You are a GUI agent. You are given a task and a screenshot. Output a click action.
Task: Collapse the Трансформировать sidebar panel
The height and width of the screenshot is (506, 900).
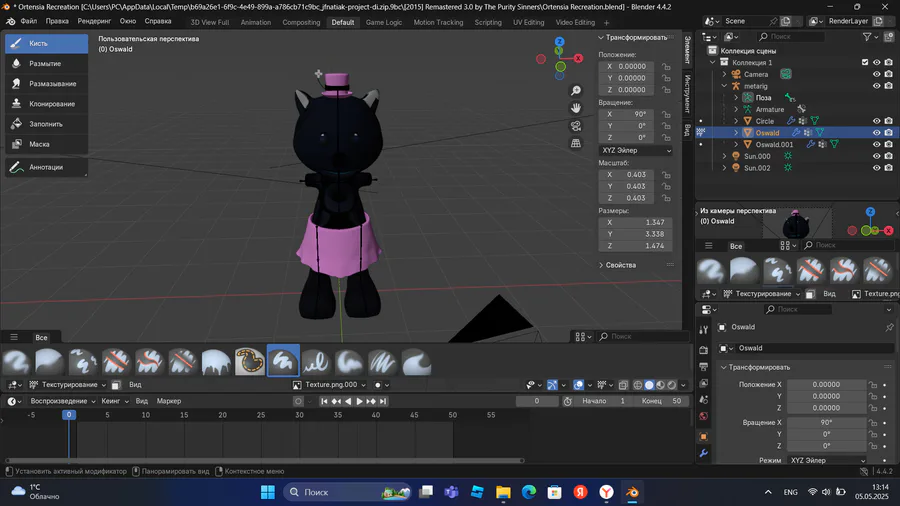(x=633, y=37)
